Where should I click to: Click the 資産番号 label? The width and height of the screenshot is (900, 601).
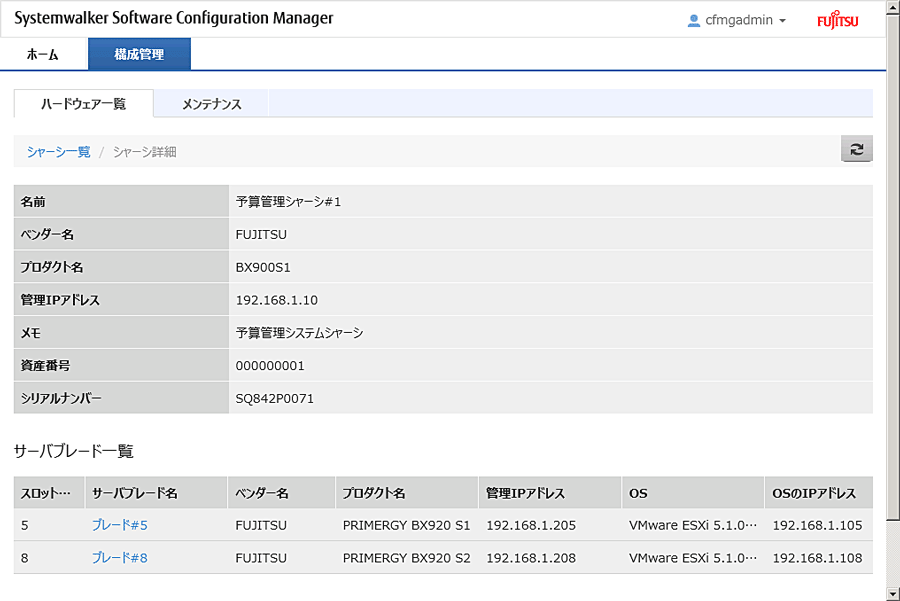click(x=45, y=366)
